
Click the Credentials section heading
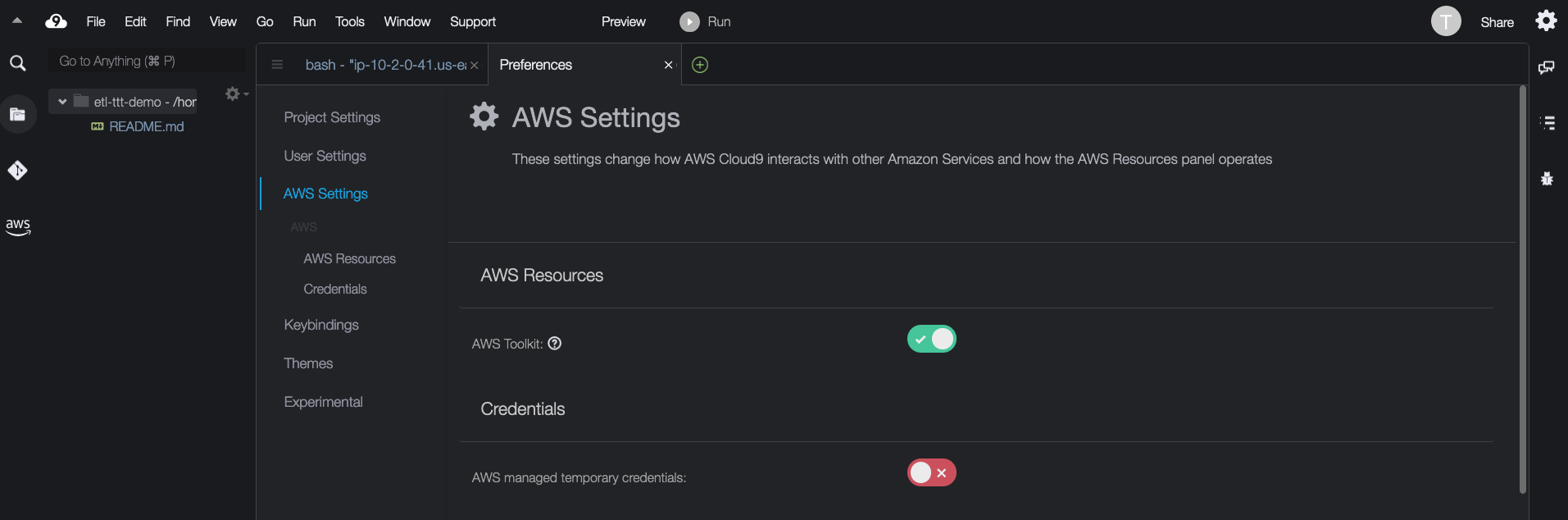click(x=523, y=409)
